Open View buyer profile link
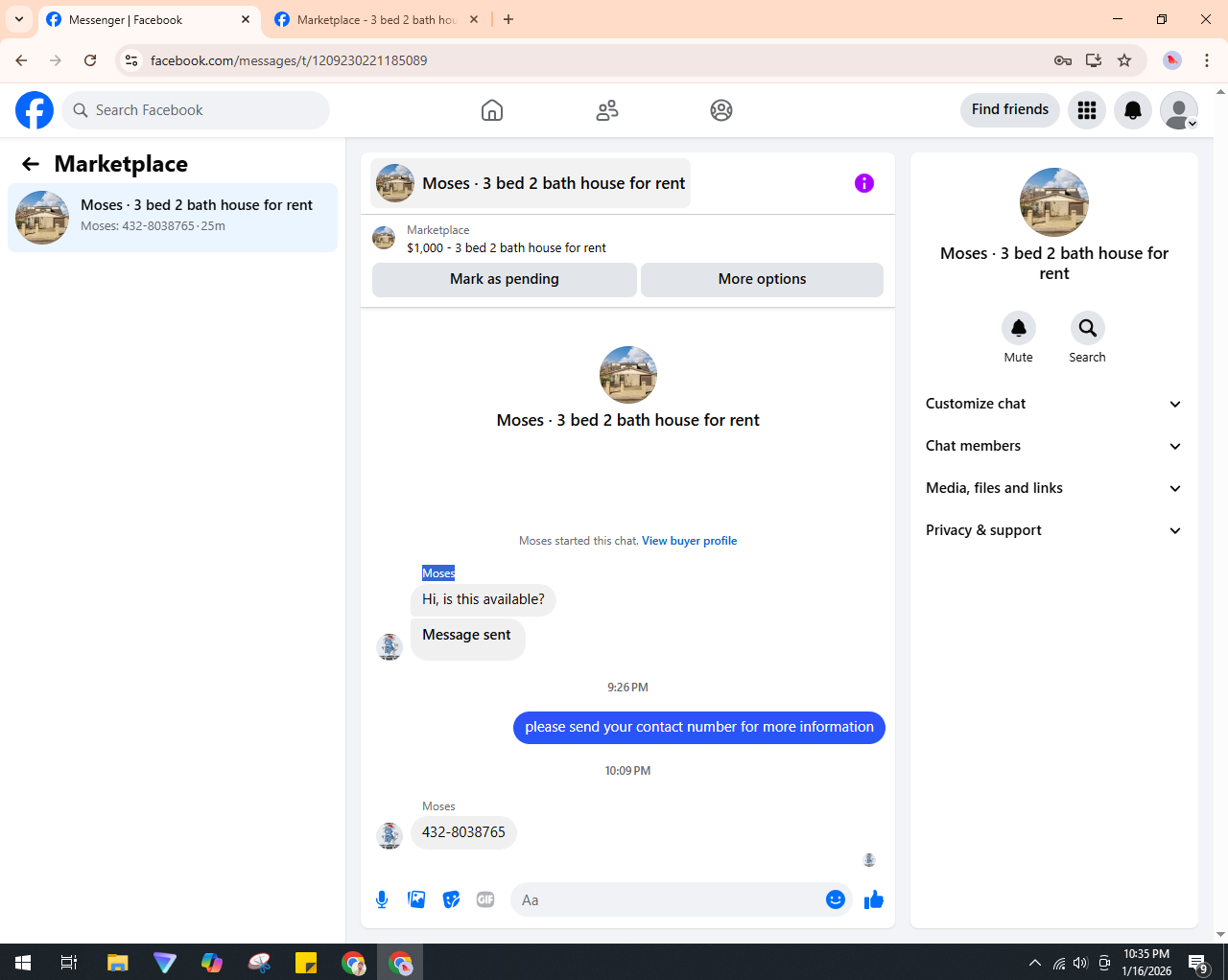This screenshot has width=1228, height=980. [689, 541]
